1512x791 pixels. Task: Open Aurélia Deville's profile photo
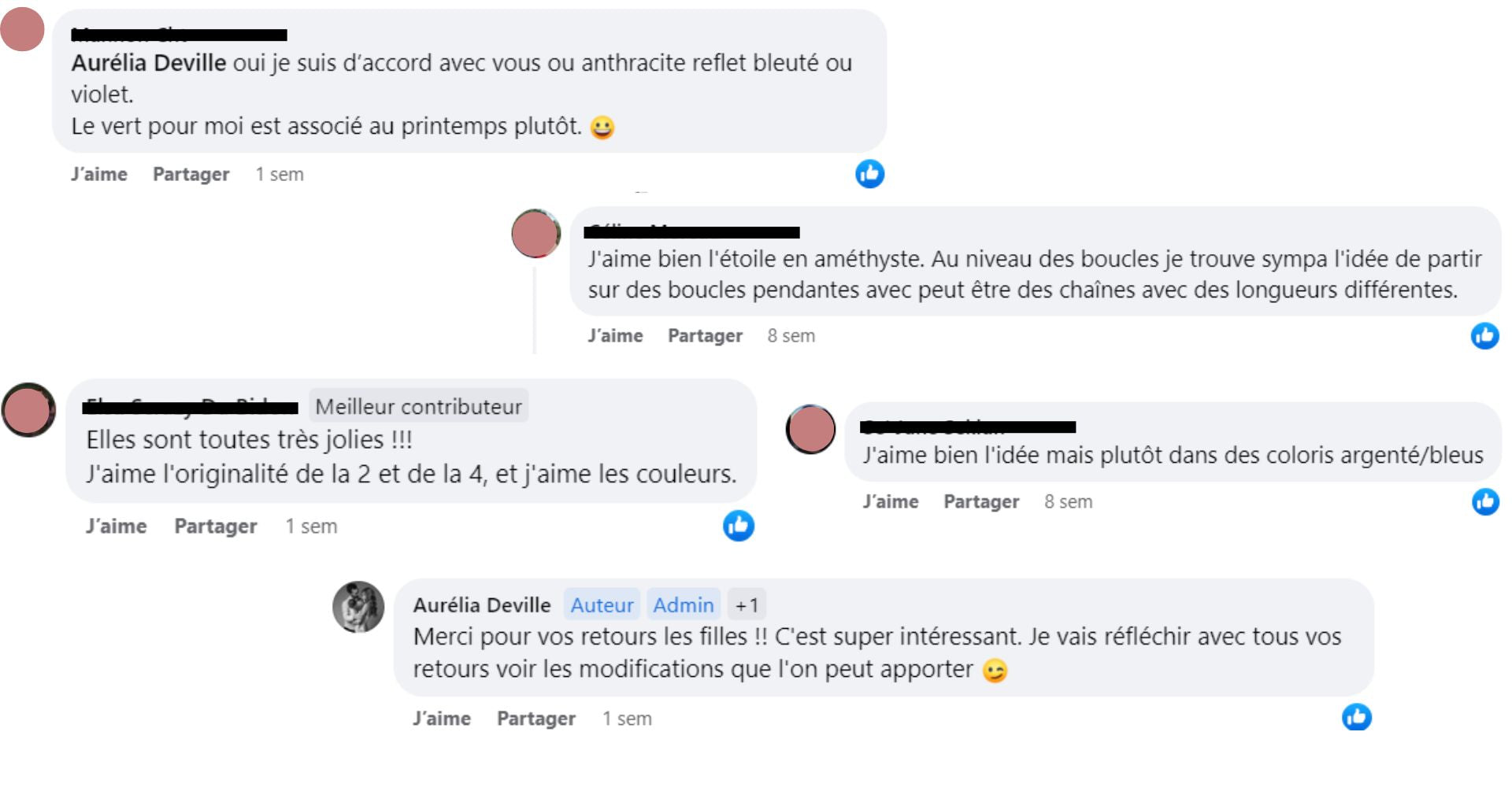358,607
